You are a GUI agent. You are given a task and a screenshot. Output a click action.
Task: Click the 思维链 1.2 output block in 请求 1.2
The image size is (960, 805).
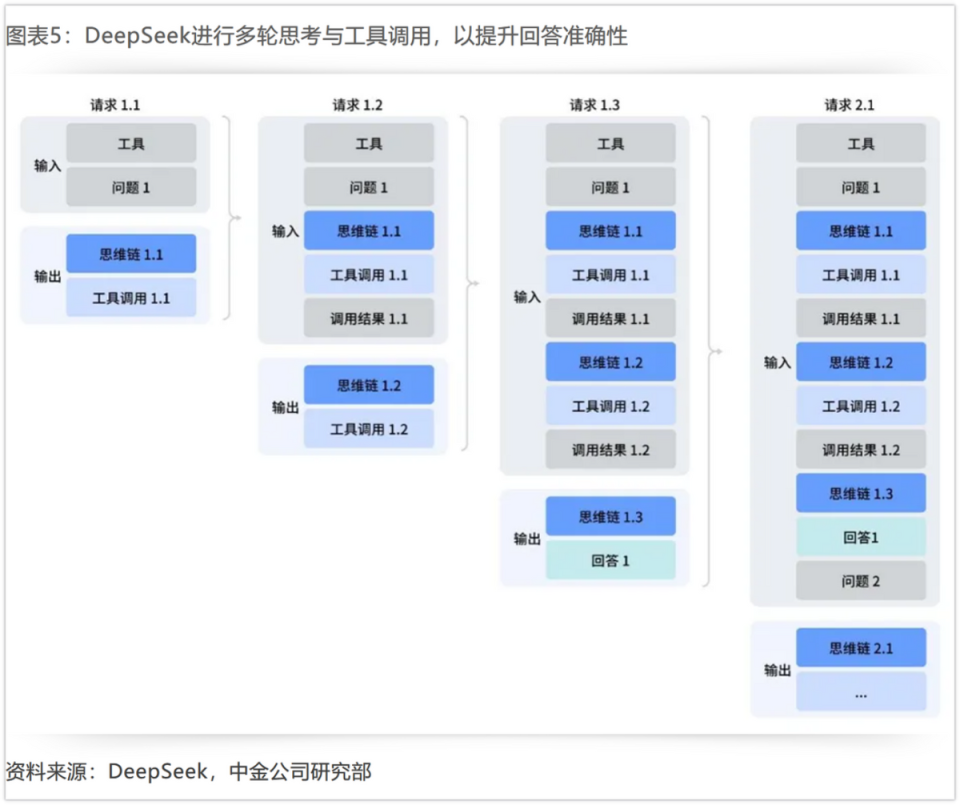click(x=369, y=385)
